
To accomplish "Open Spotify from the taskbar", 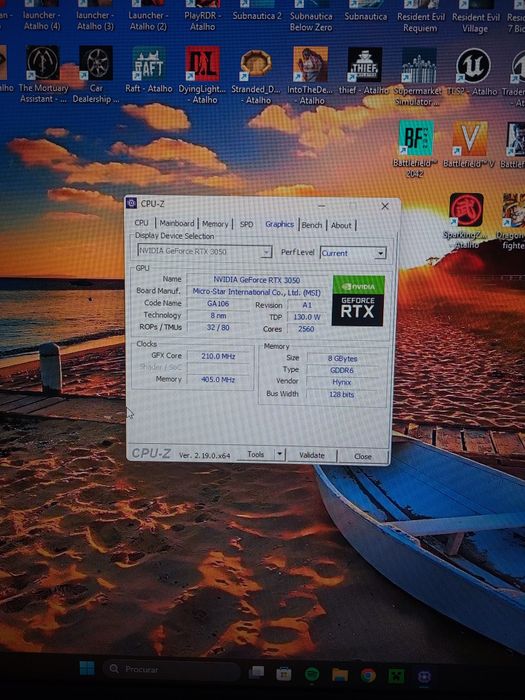I will 312,674.
